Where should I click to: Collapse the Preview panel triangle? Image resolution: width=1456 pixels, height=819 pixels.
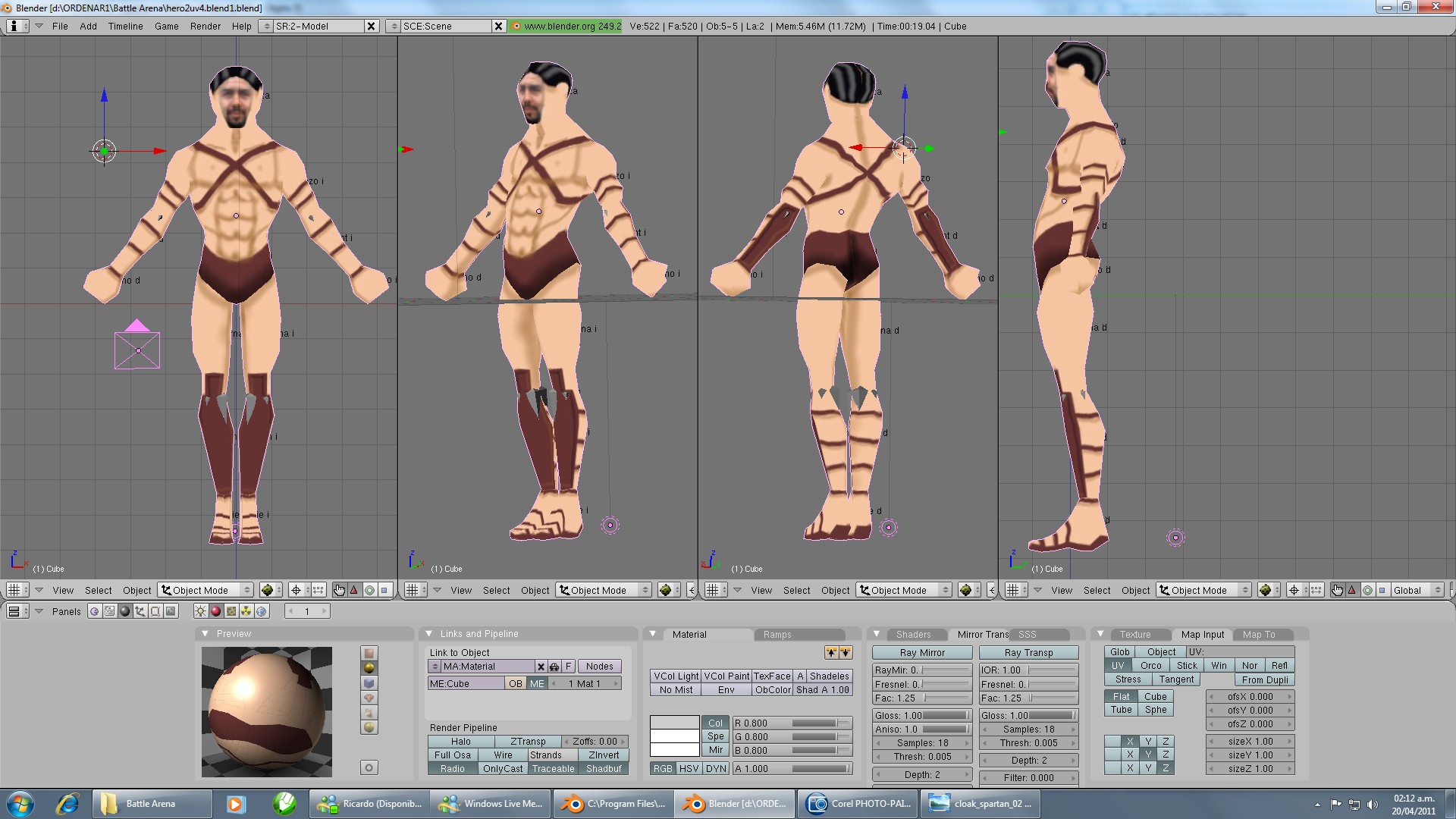205,634
